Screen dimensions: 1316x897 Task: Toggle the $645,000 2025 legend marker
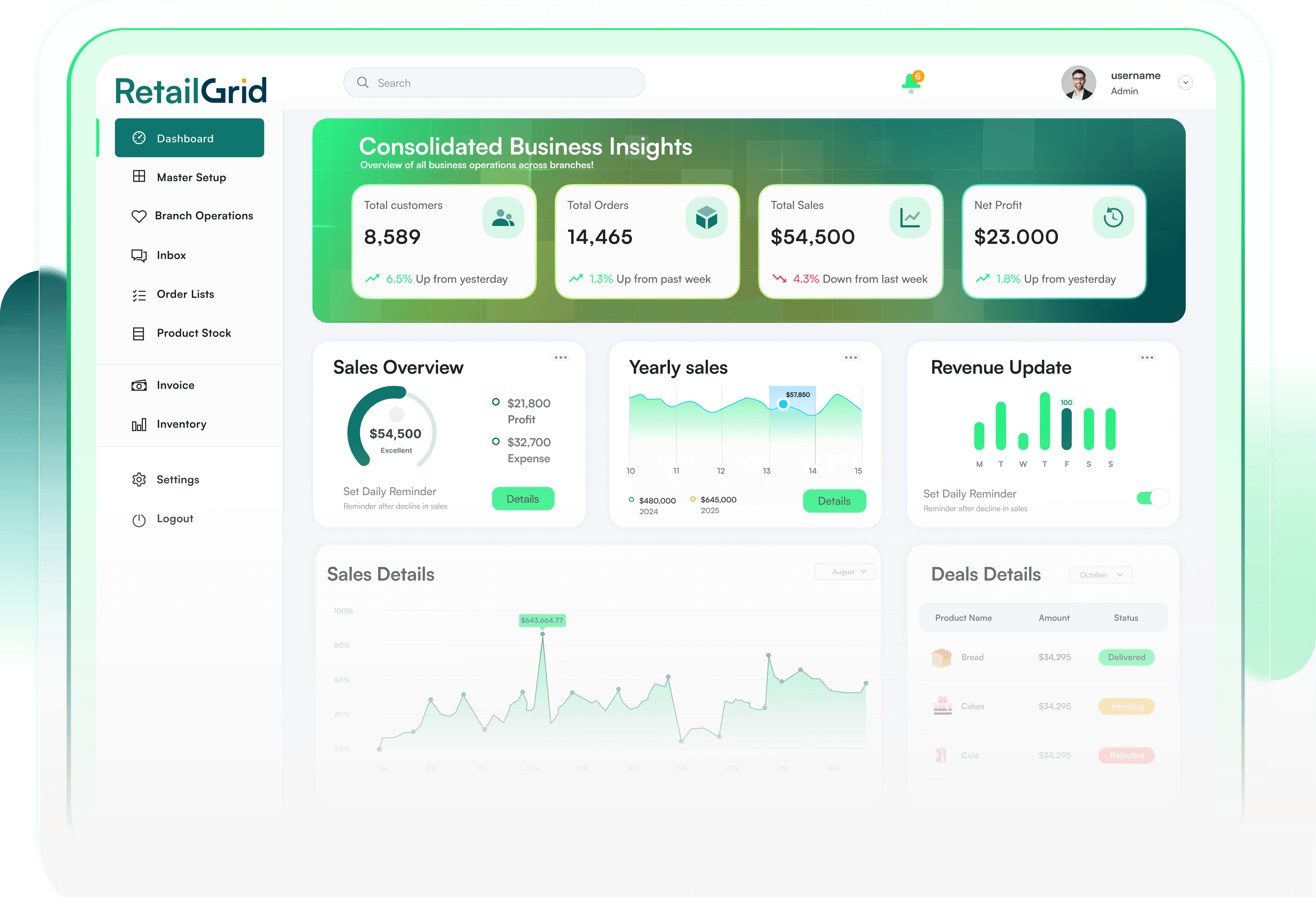click(x=693, y=499)
